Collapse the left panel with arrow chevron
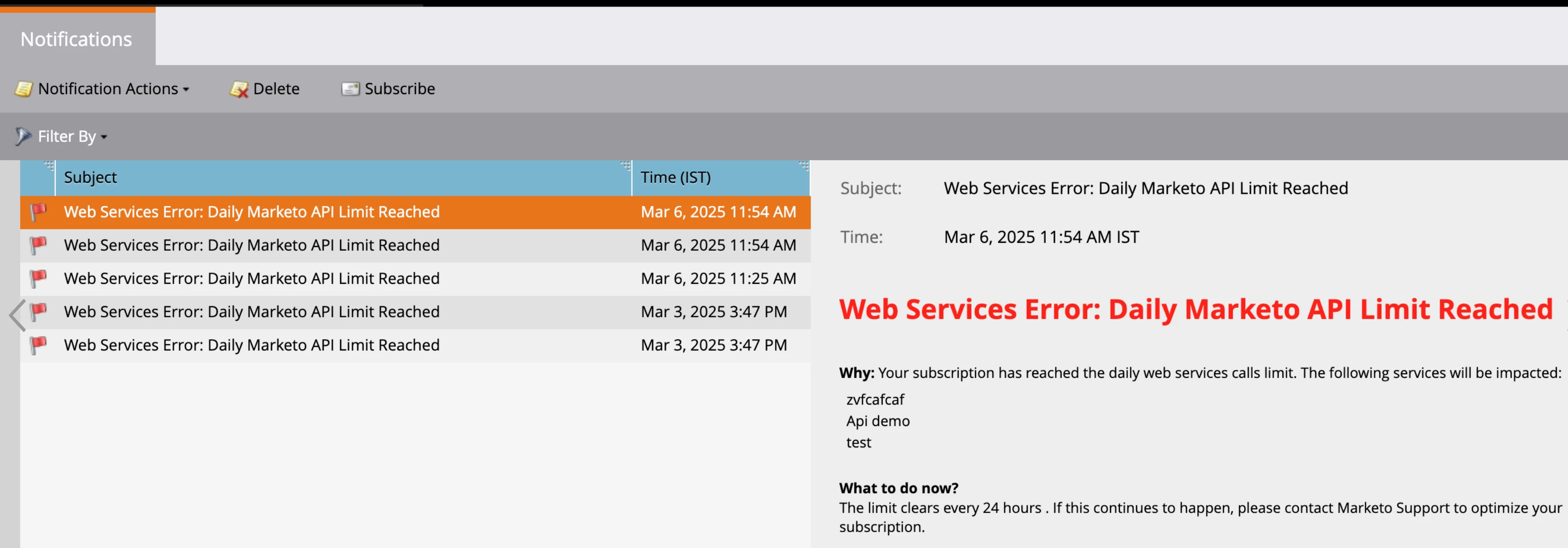 click(x=17, y=315)
